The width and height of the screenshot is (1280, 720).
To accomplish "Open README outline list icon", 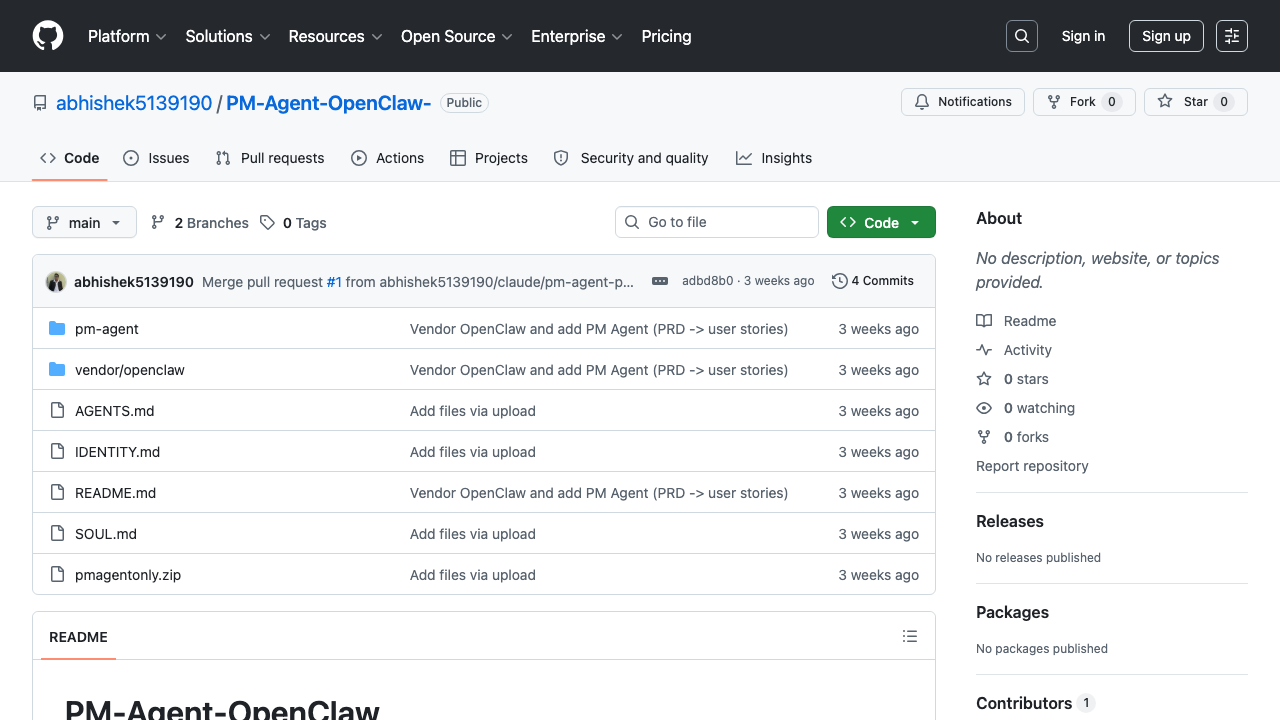I will [910, 636].
